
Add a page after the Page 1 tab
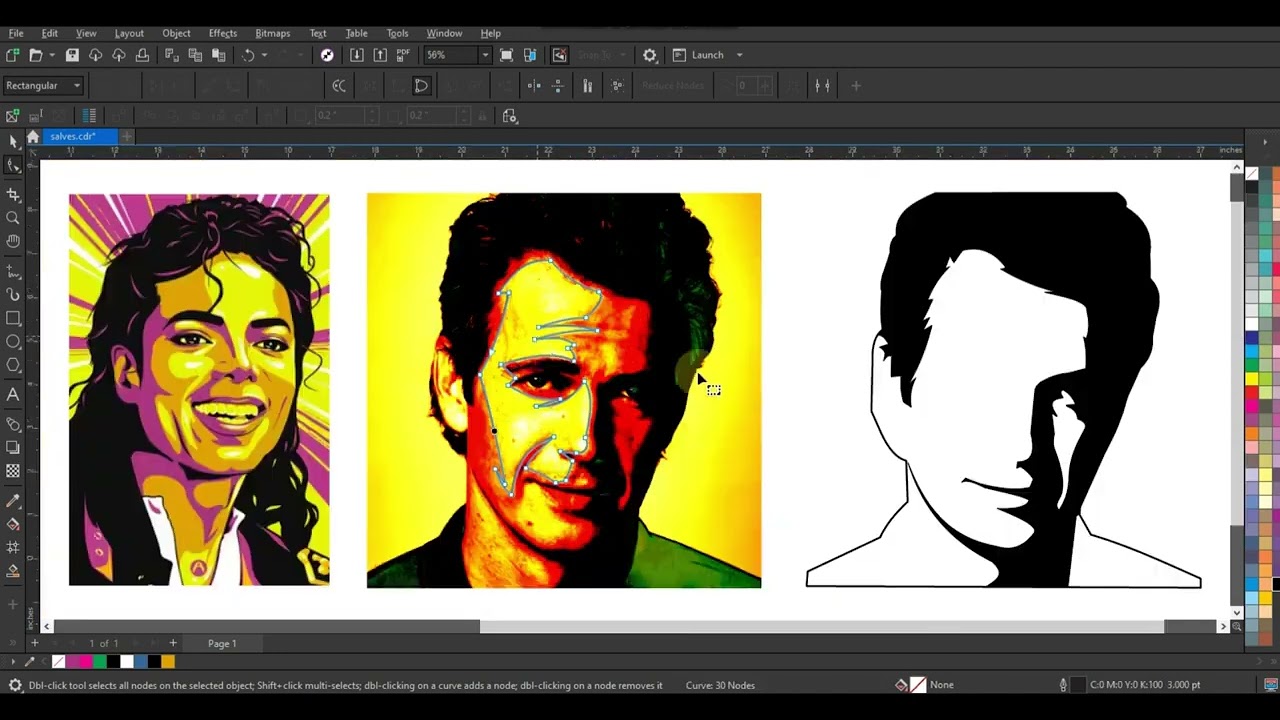172,643
